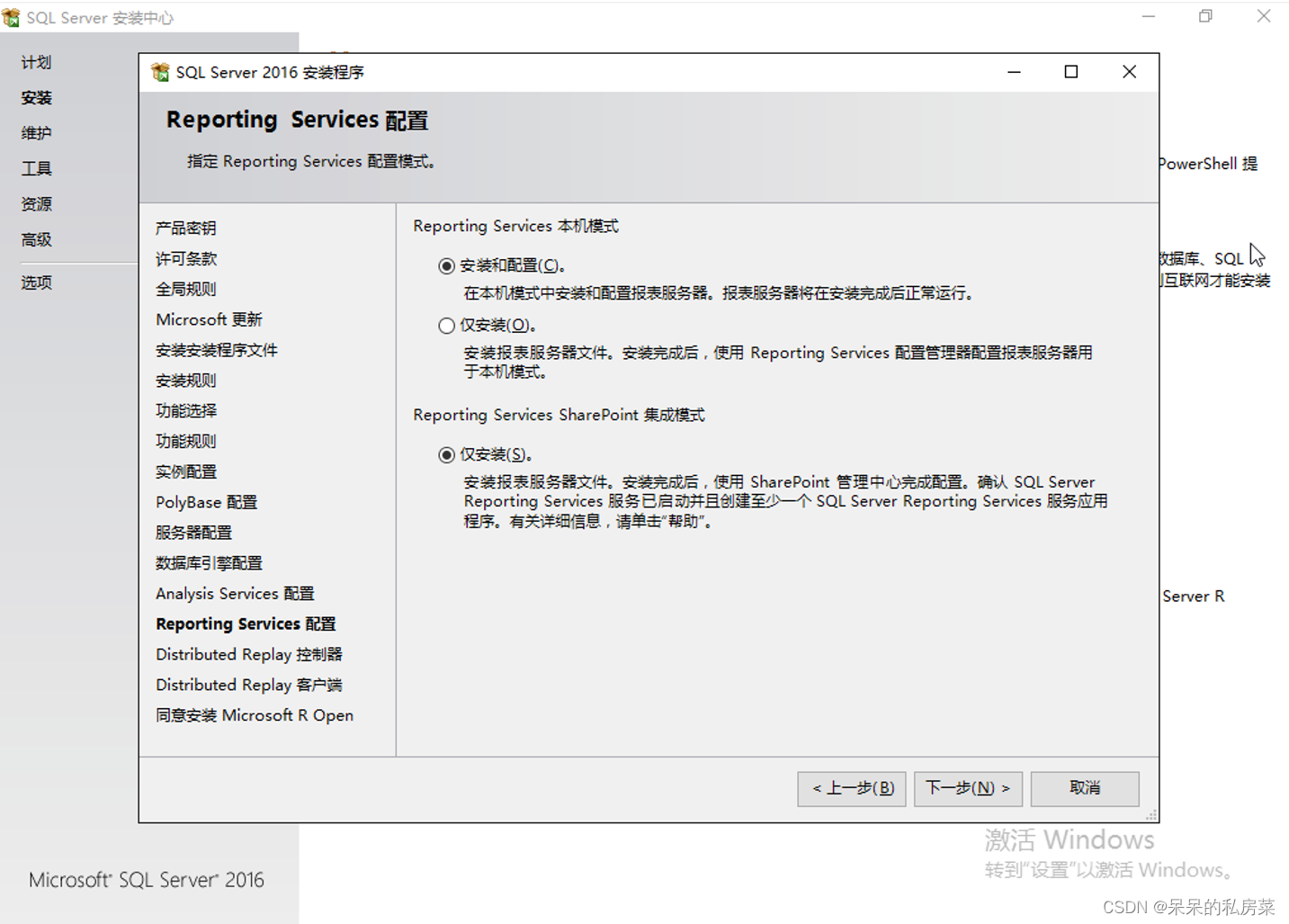Grab the setup dialog resize grip

pos(1151,815)
